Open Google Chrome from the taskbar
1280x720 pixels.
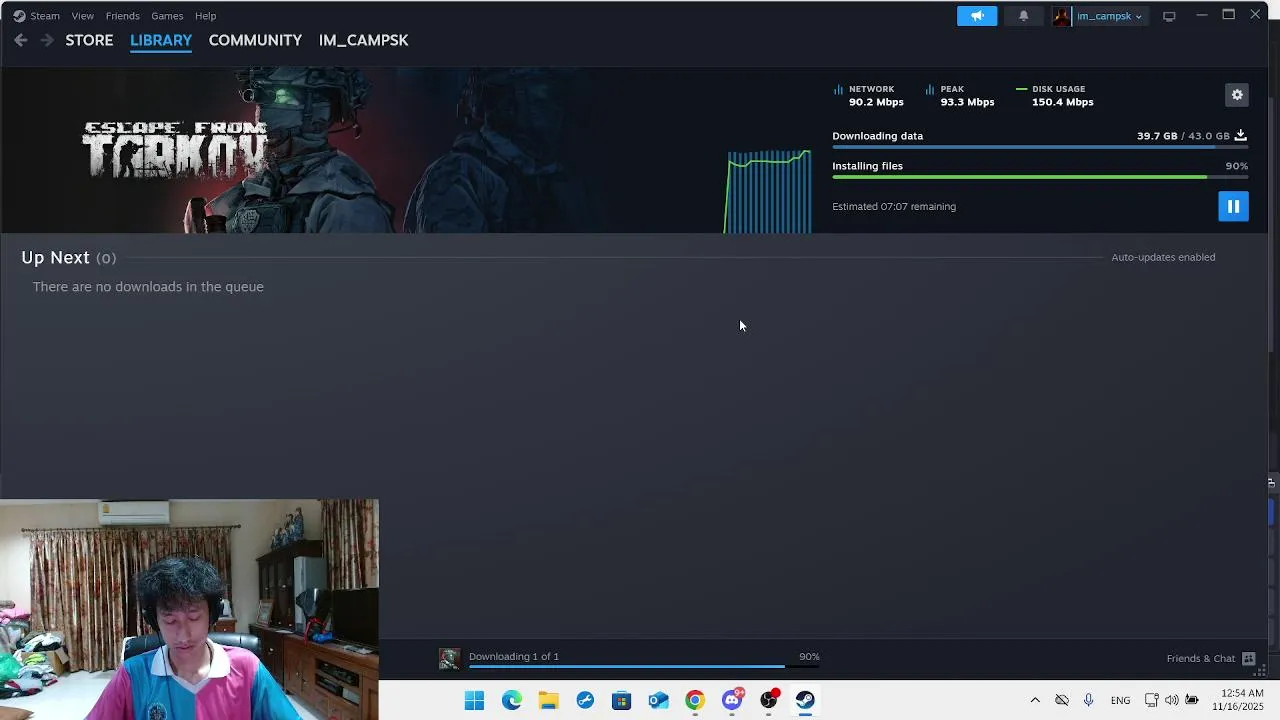coord(695,700)
